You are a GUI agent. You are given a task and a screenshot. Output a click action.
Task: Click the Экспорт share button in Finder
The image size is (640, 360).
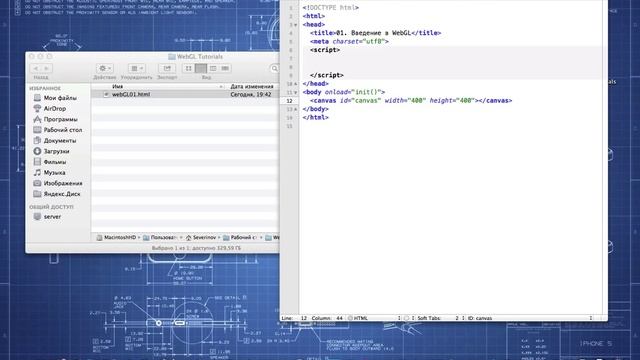167,68
